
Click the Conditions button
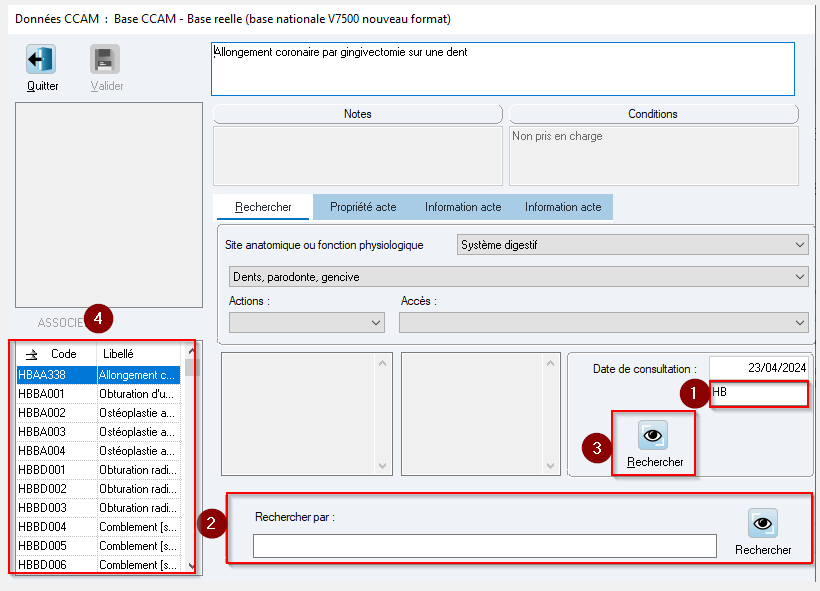click(654, 114)
